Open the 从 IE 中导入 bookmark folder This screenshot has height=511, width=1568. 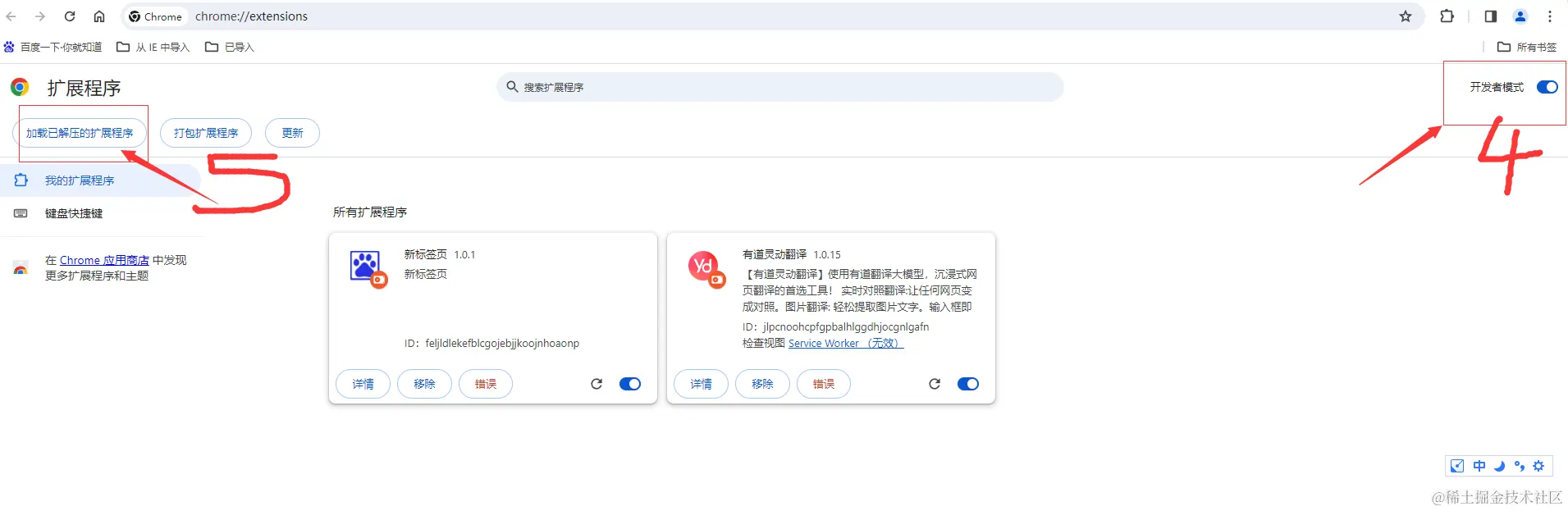pyautogui.click(x=153, y=47)
